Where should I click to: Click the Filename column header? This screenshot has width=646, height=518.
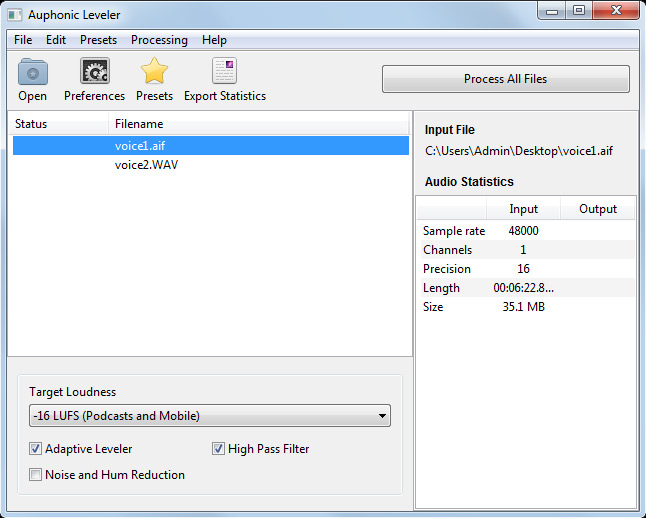point(139,124)
